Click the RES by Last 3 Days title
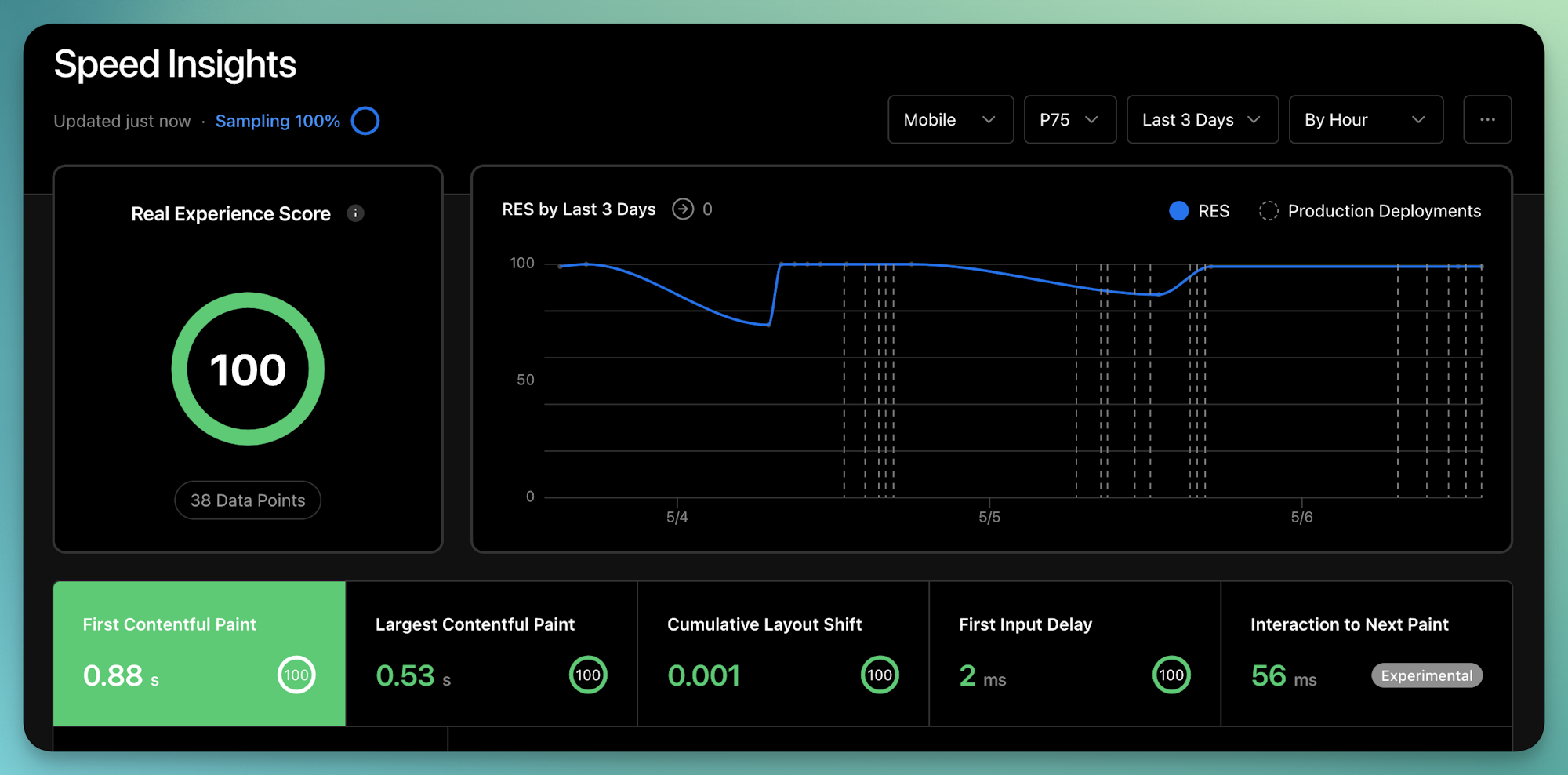Viewport: 1568px width, 775px height. (579, 209)
